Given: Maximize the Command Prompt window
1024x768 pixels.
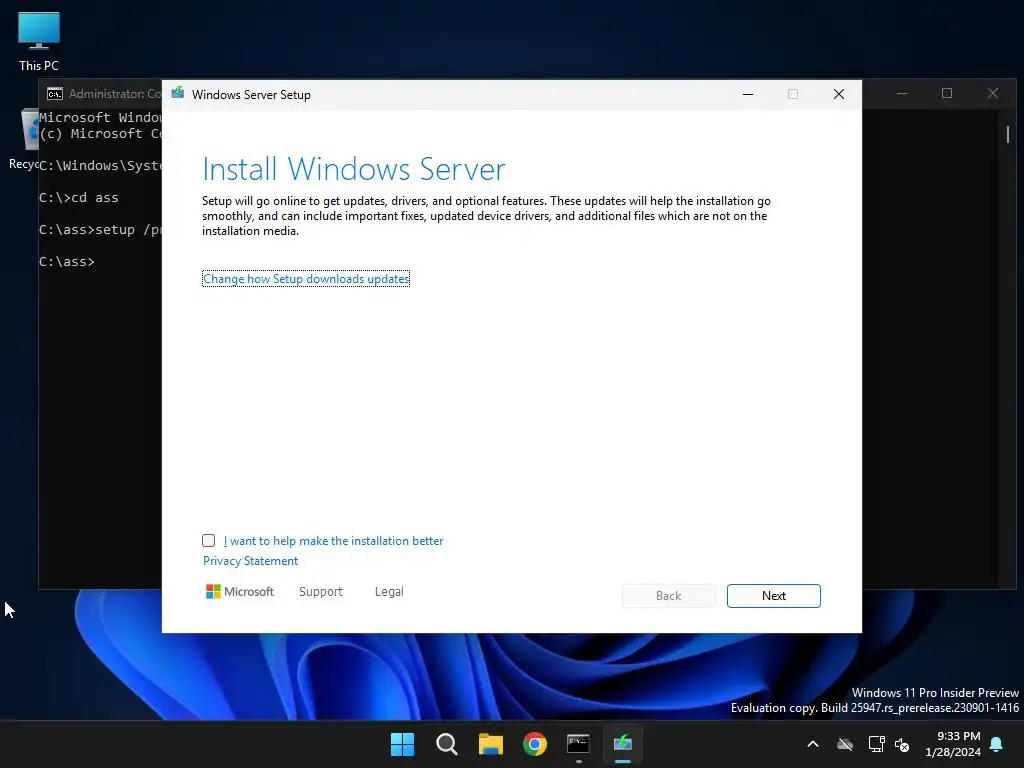Looking at the screenshot, I should pos(947,93).
